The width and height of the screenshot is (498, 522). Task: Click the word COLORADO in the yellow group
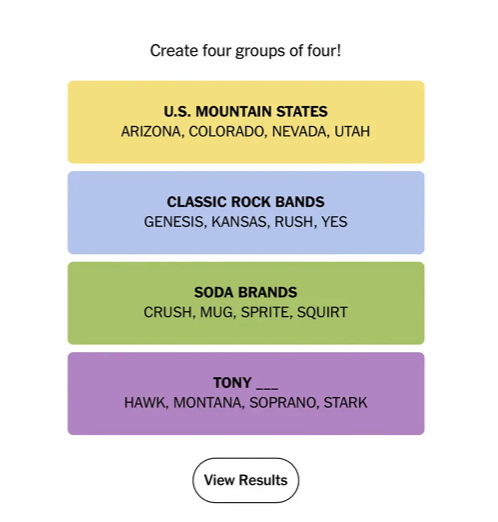point(228,132)
